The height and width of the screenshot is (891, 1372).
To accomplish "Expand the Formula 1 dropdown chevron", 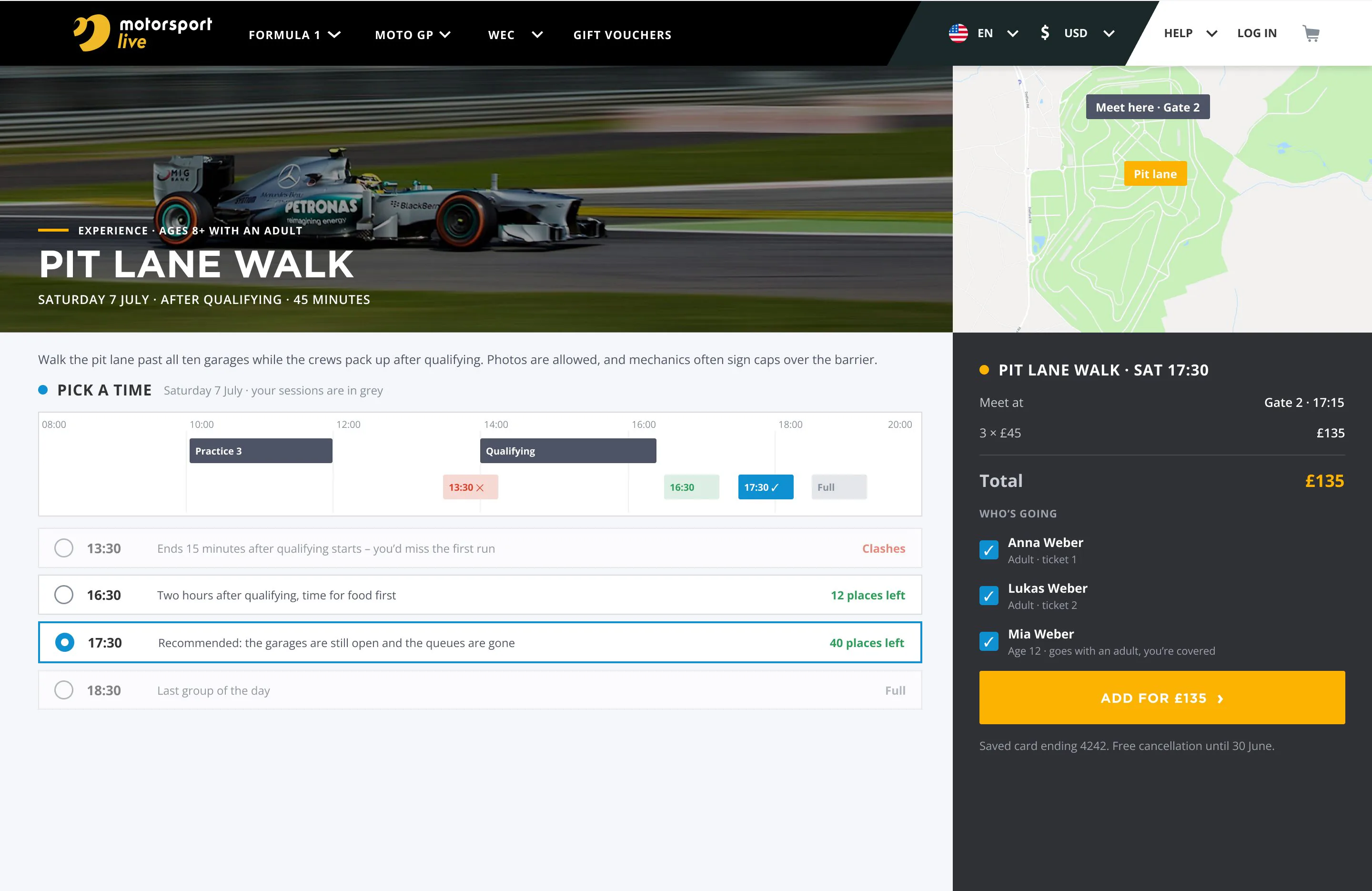I will coord(334,35).
